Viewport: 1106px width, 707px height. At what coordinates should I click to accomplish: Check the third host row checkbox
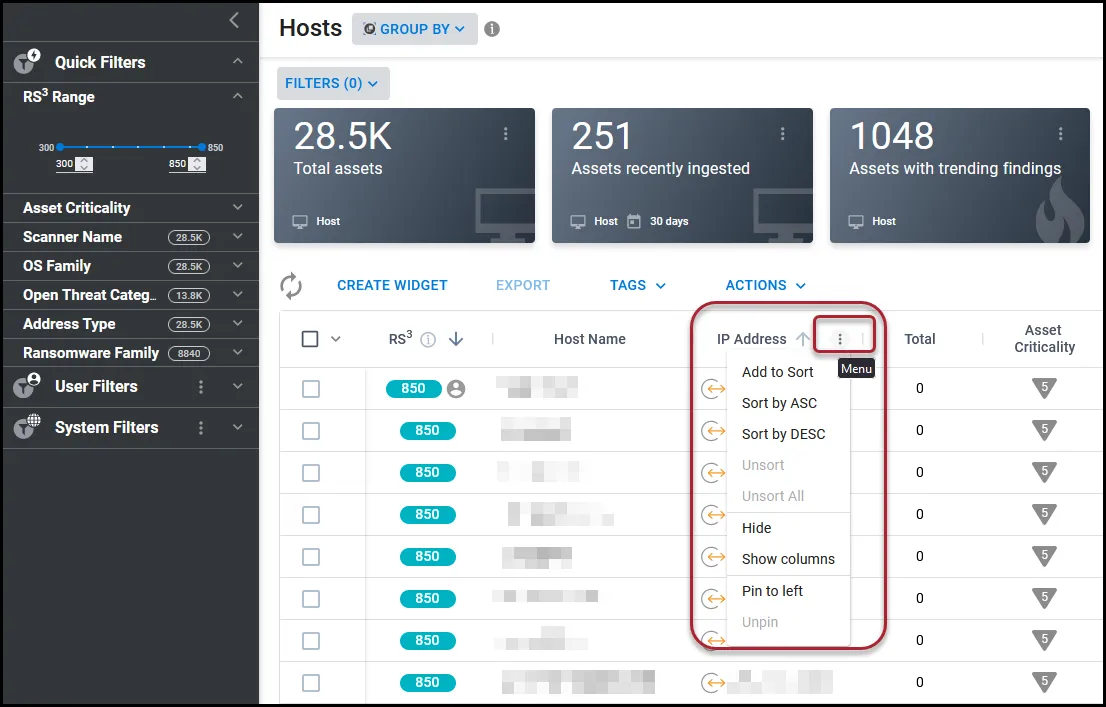(311, 473)
